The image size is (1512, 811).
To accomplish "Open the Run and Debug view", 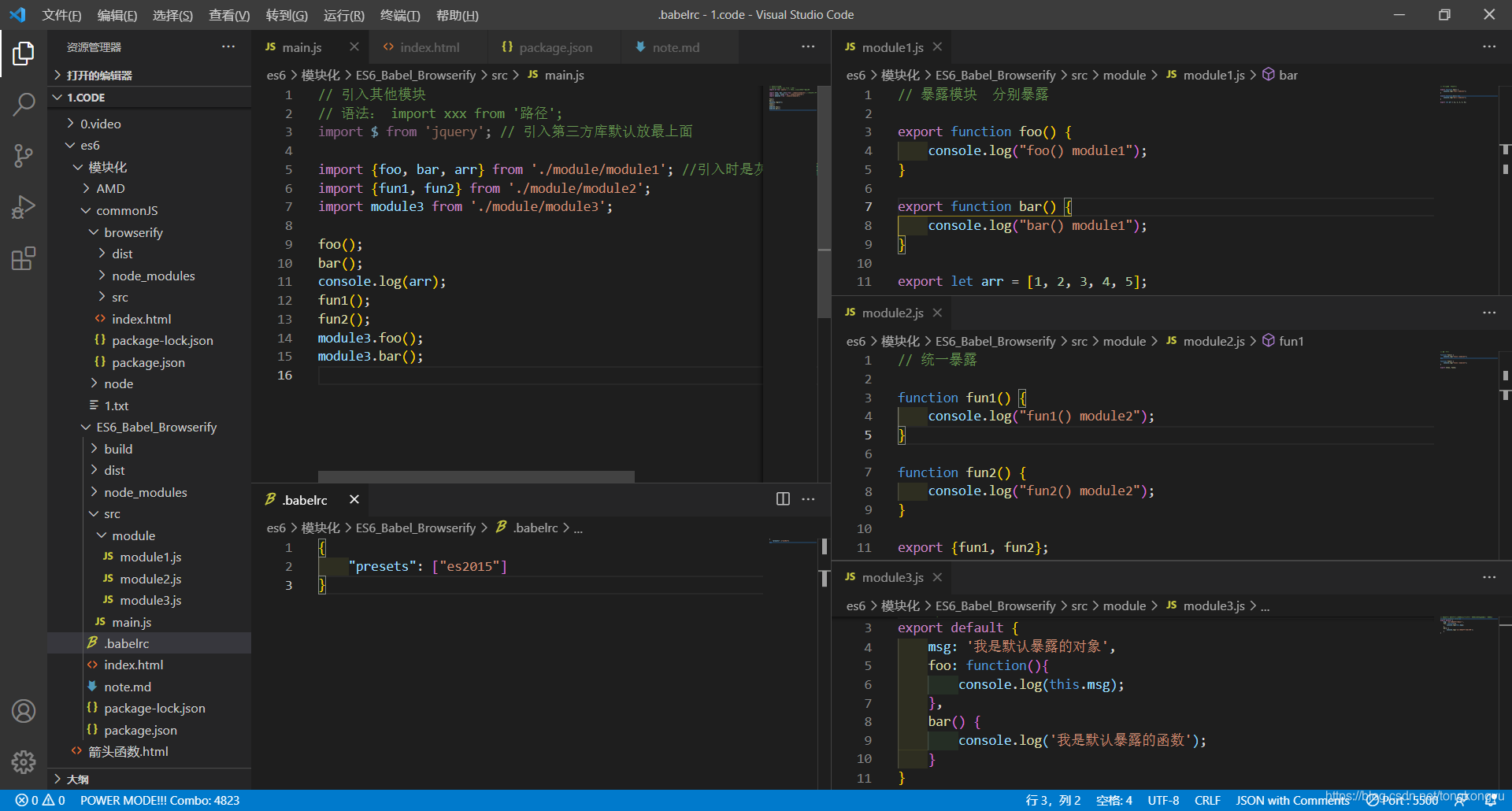I will click(24, 207).
